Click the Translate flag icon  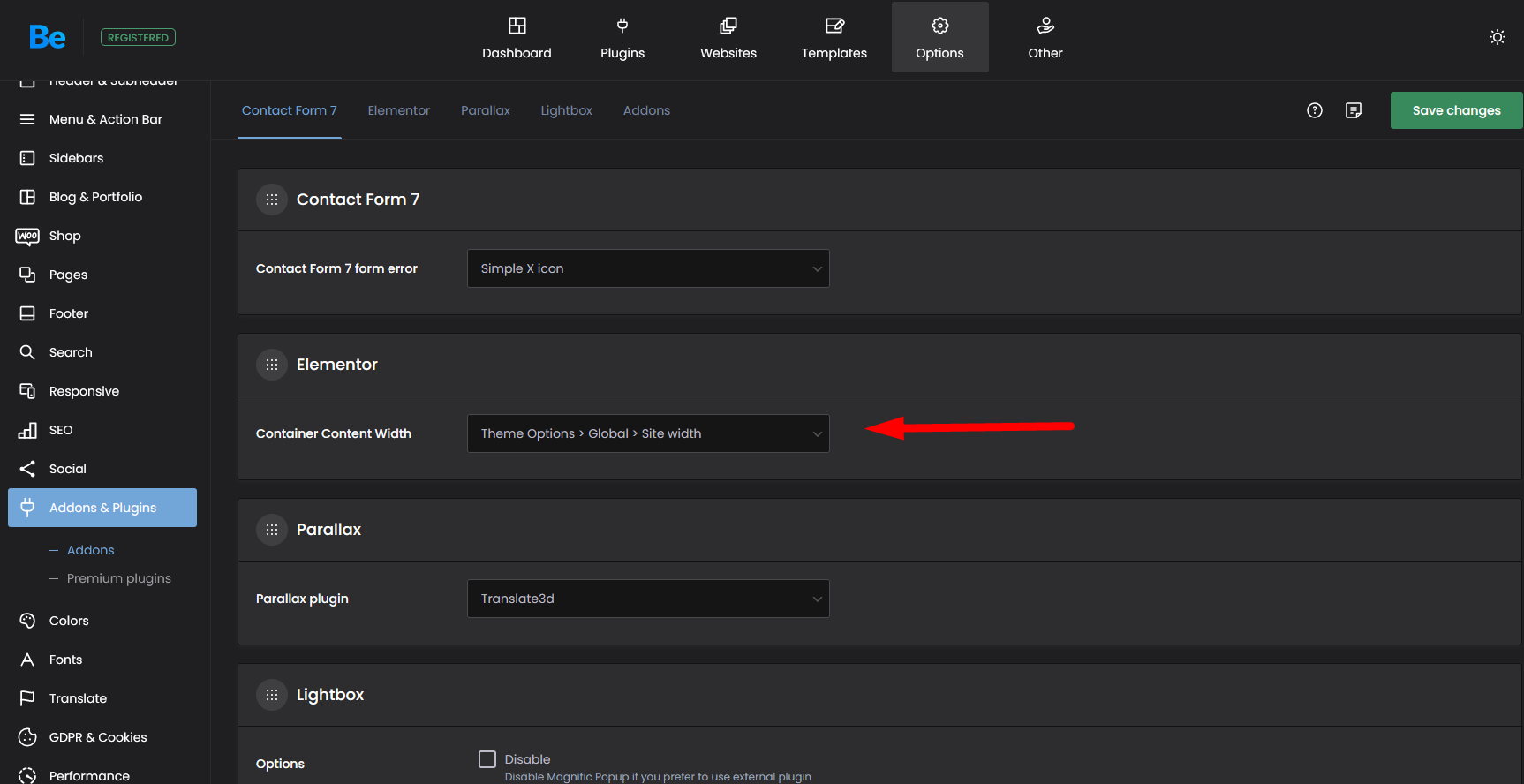click(x=27, y=698)
